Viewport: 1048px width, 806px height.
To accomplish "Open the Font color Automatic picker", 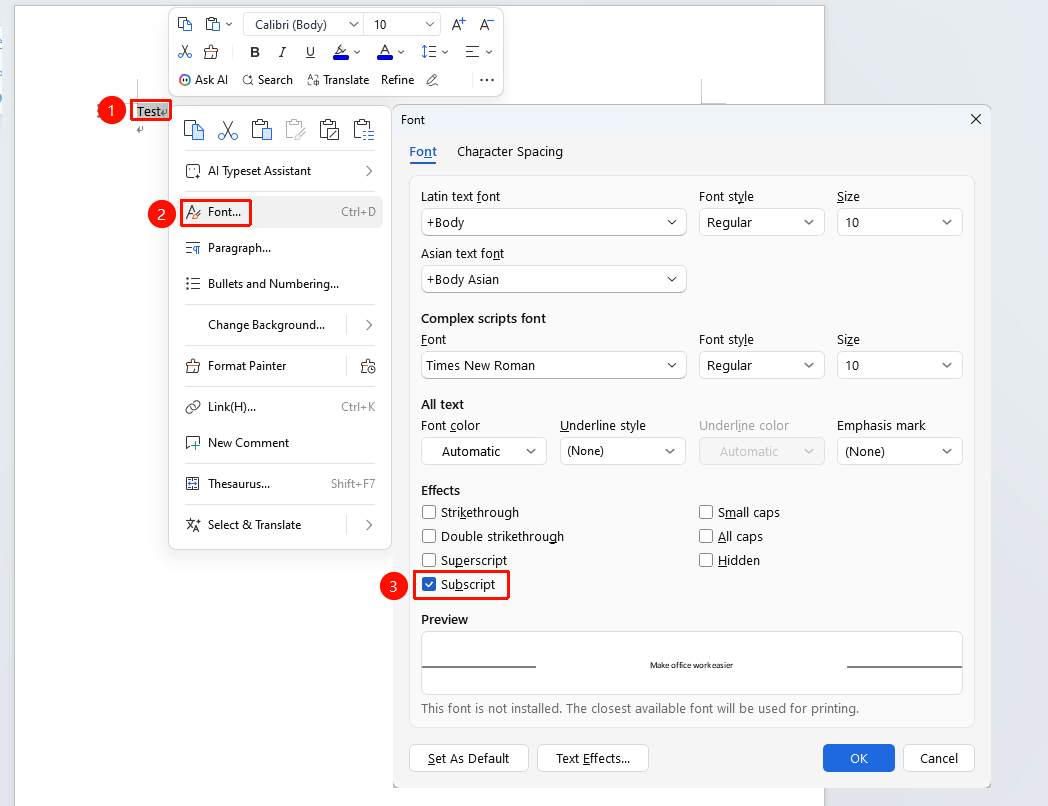I will tap(484, 451).
